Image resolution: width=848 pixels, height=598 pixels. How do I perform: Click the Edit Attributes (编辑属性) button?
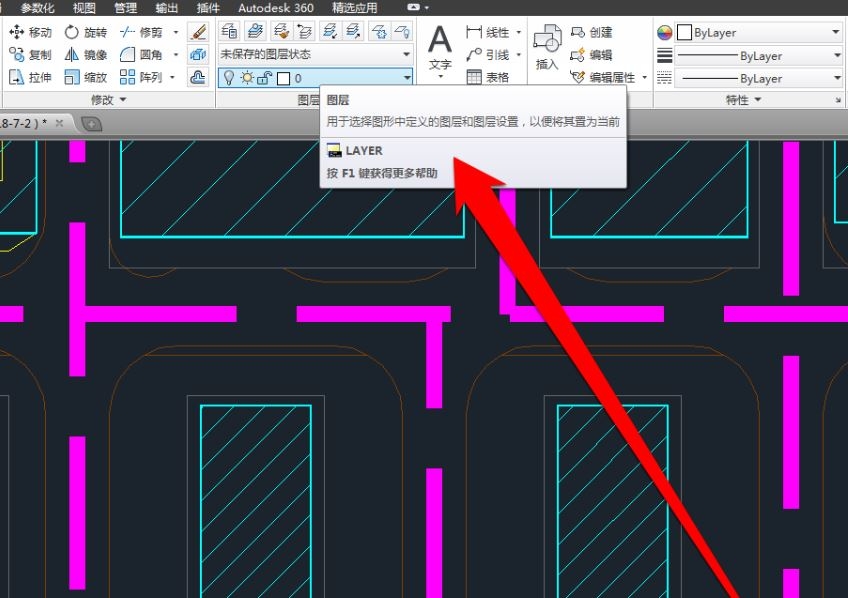603,77
